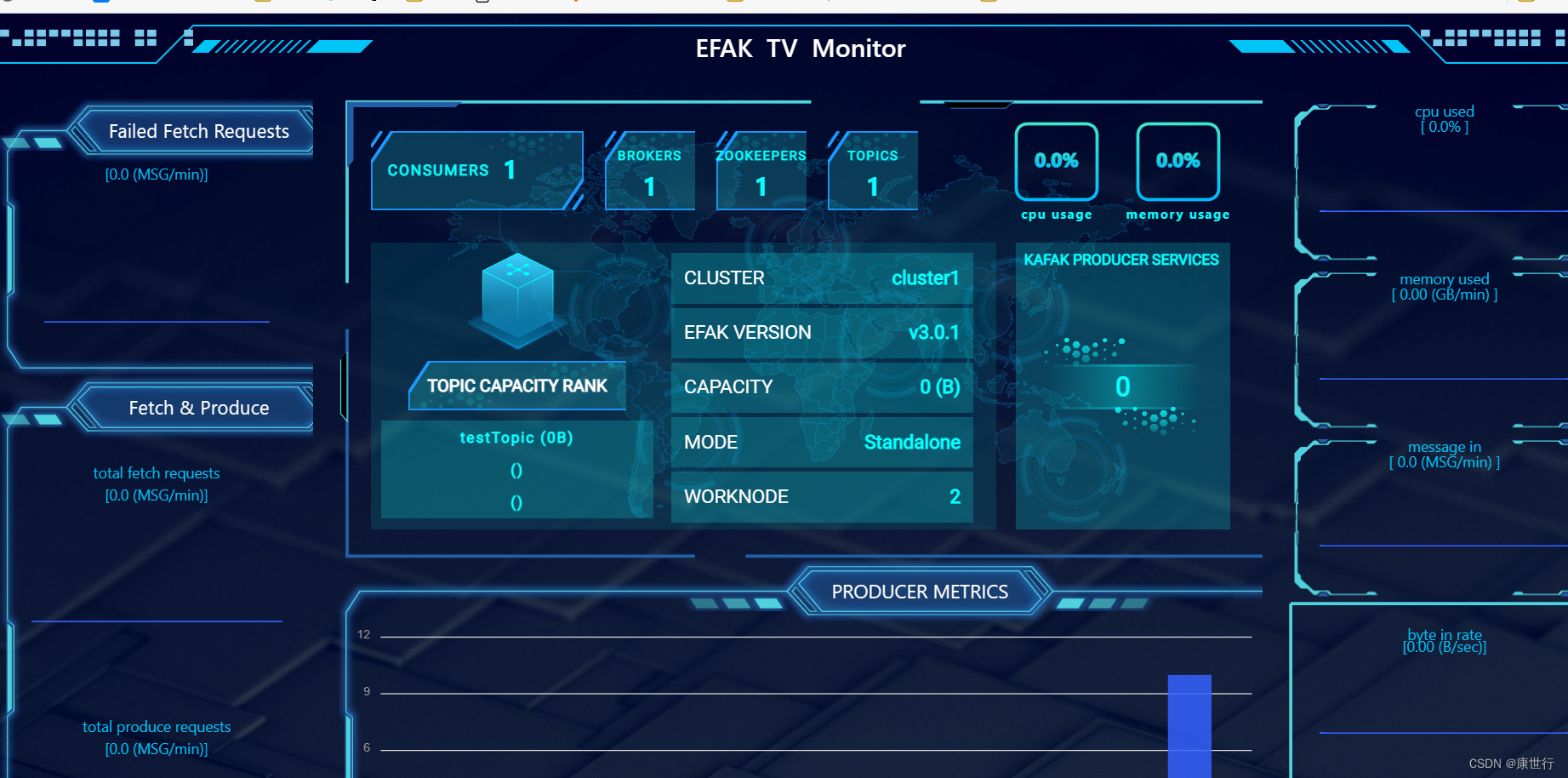
Task: Click the blue bar in producer chart
Action: (x=1189, y=726)
